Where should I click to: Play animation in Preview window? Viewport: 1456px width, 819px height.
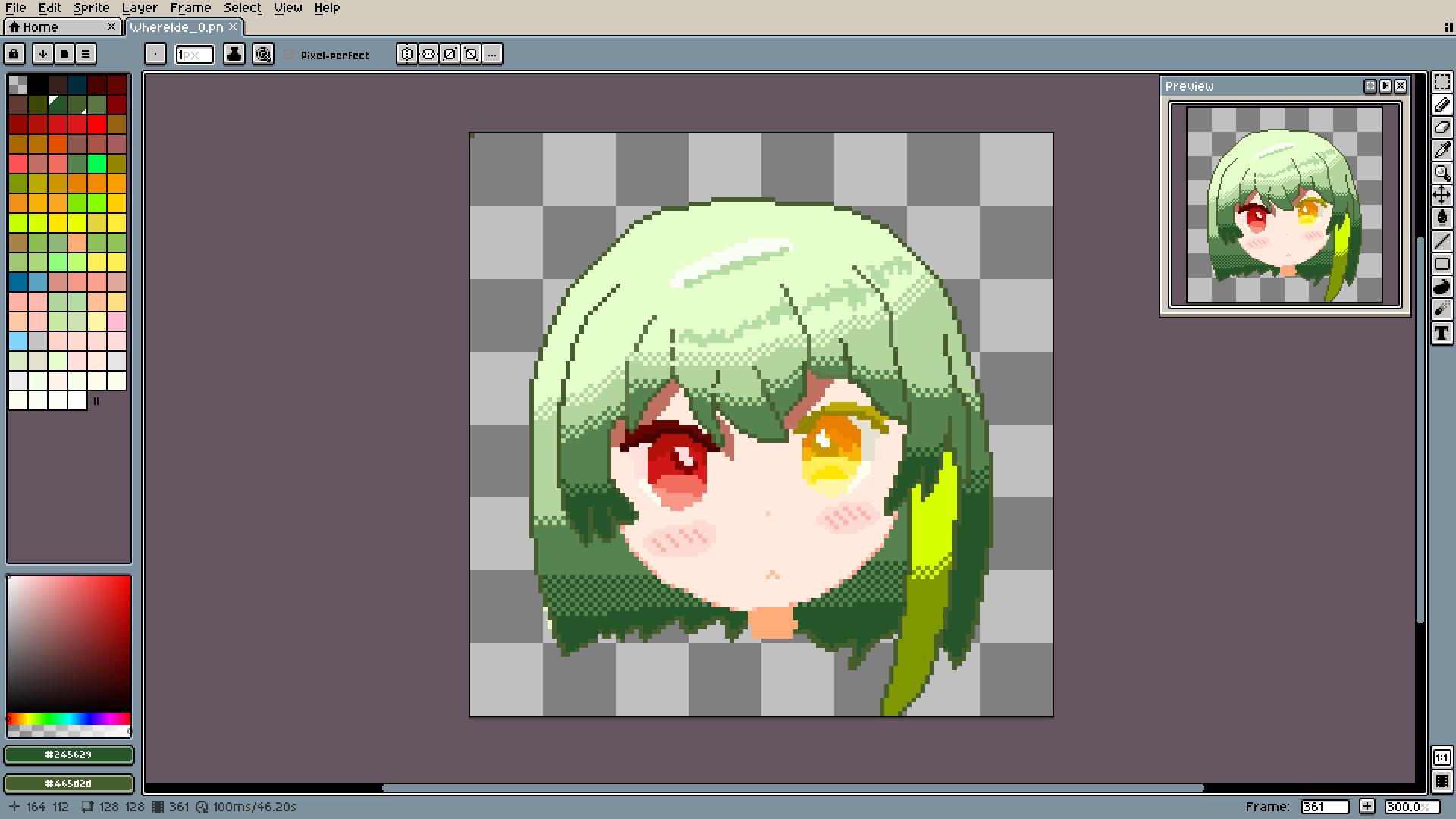click(x=1385, y=86)
